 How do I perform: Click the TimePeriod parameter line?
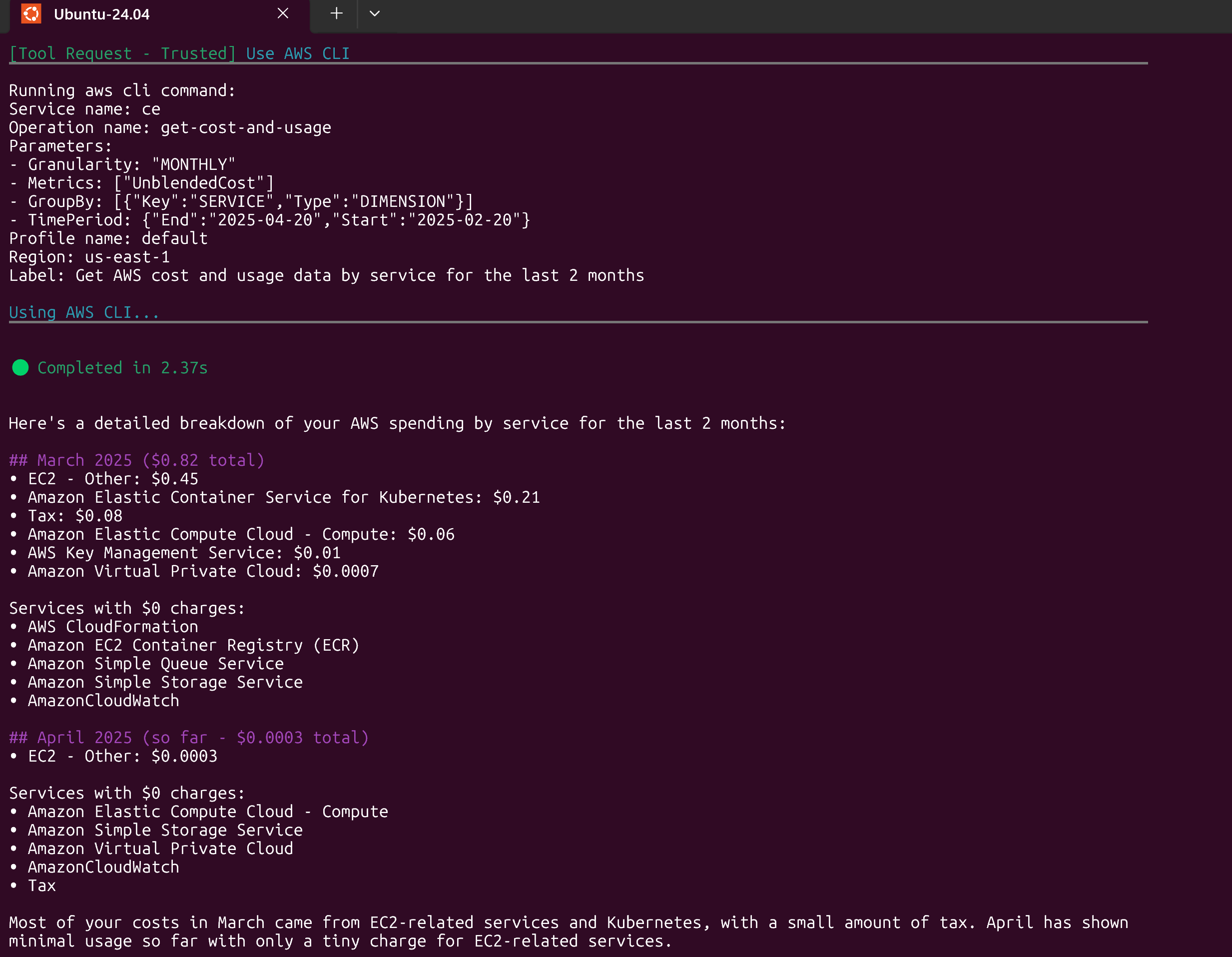(270, 220)
